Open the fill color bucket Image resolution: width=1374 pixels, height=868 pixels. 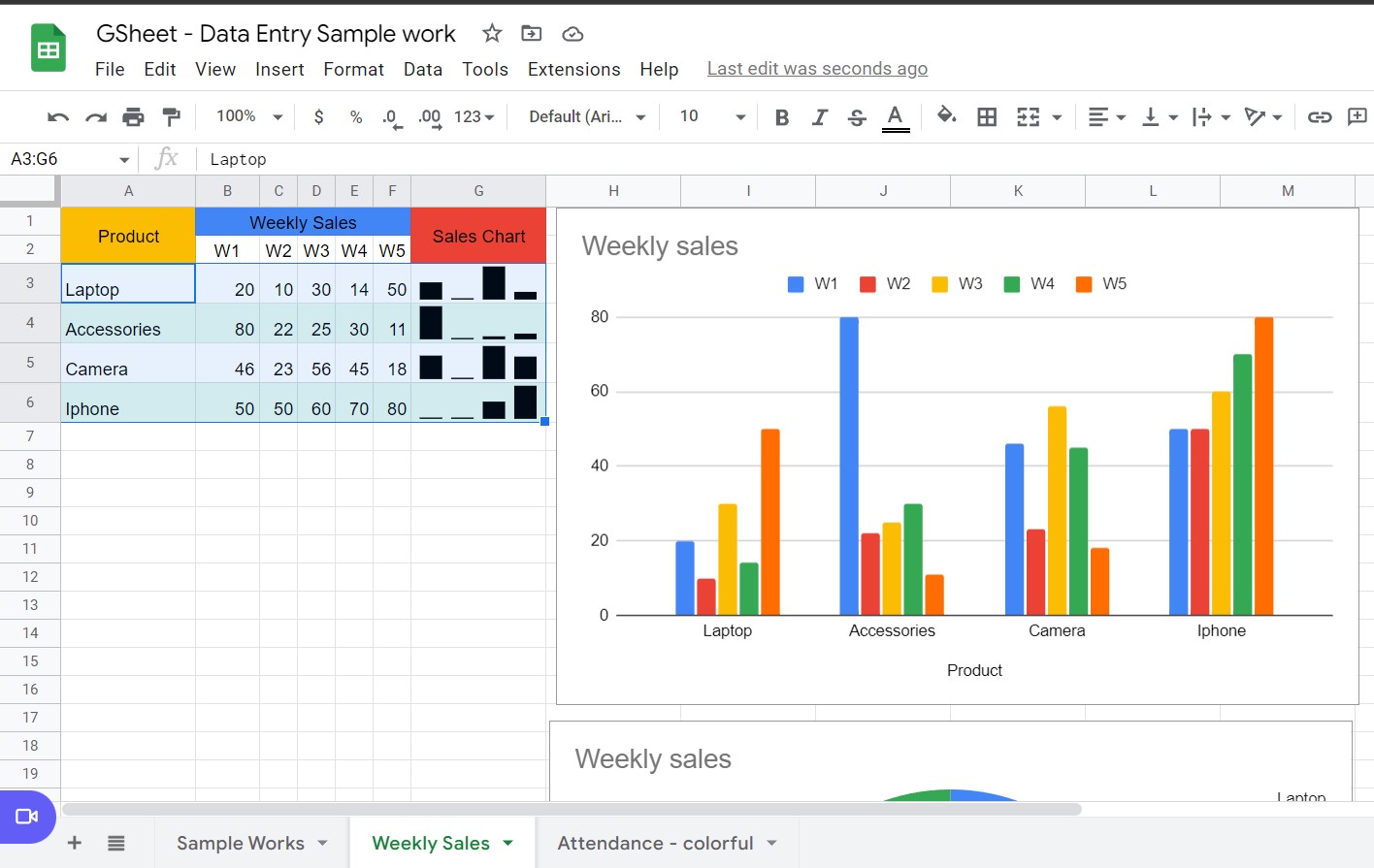click(946, 116)
